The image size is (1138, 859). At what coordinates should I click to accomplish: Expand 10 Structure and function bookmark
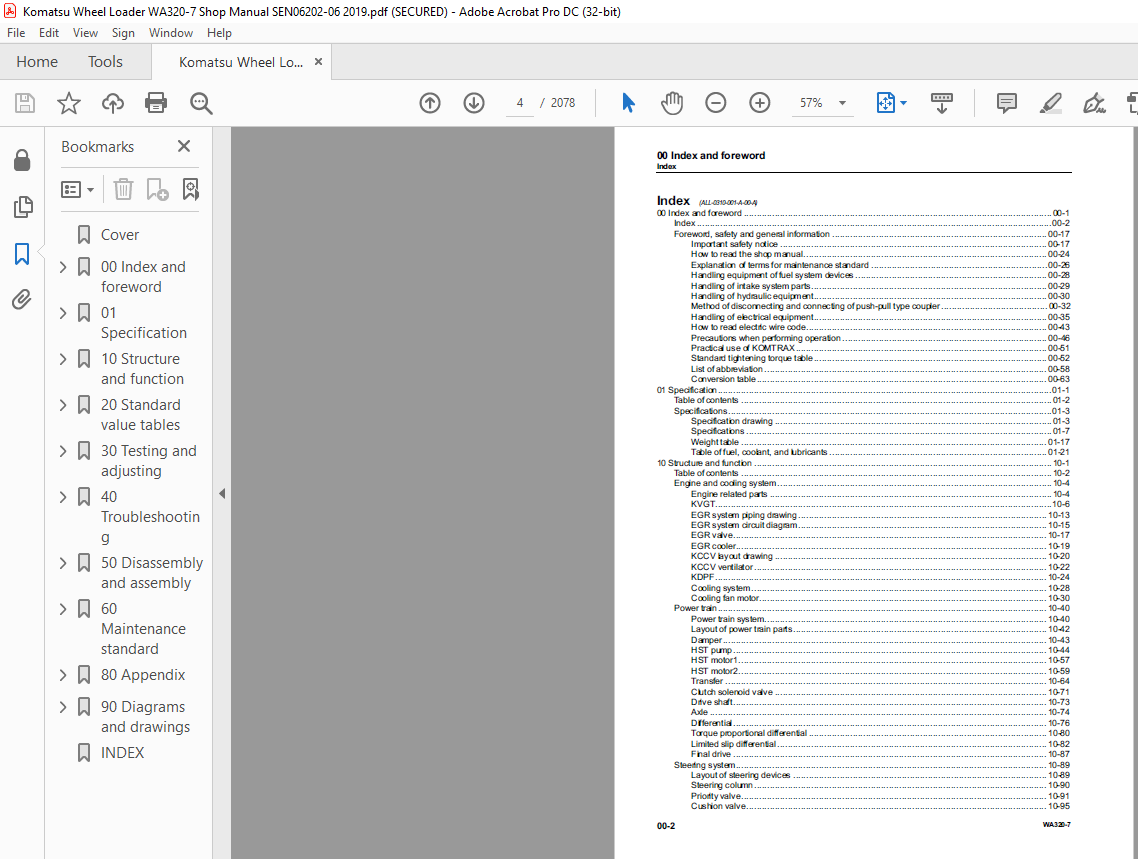(x=63, y=358)
